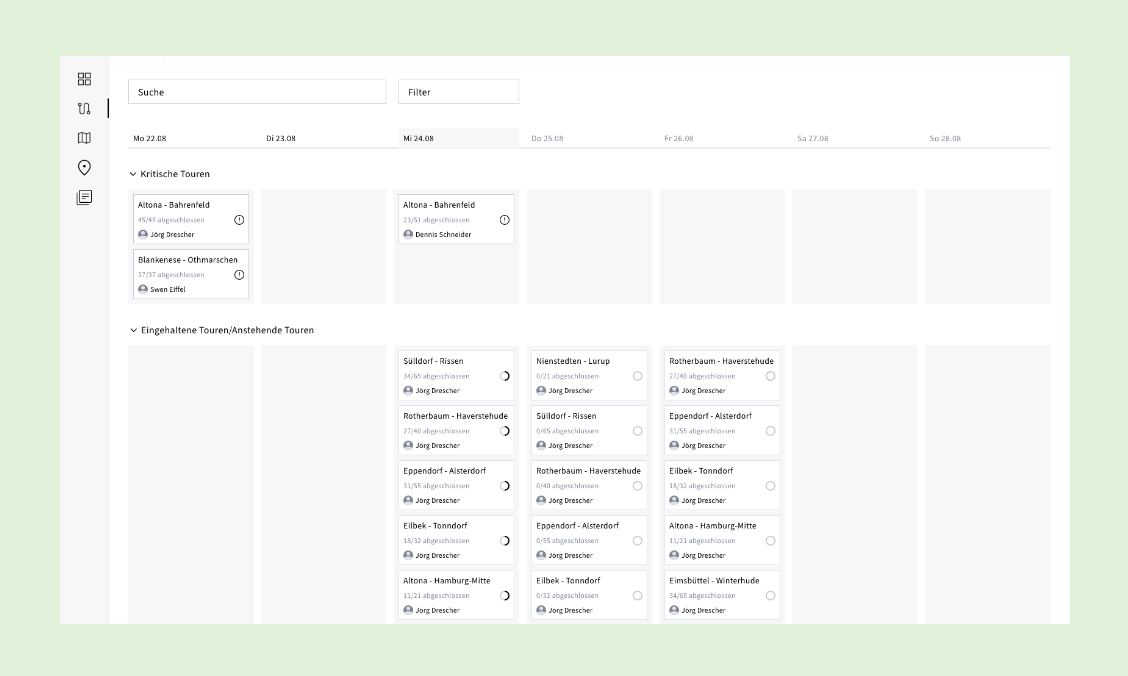Open the folded map icon in sidebar

coord(84,138)
